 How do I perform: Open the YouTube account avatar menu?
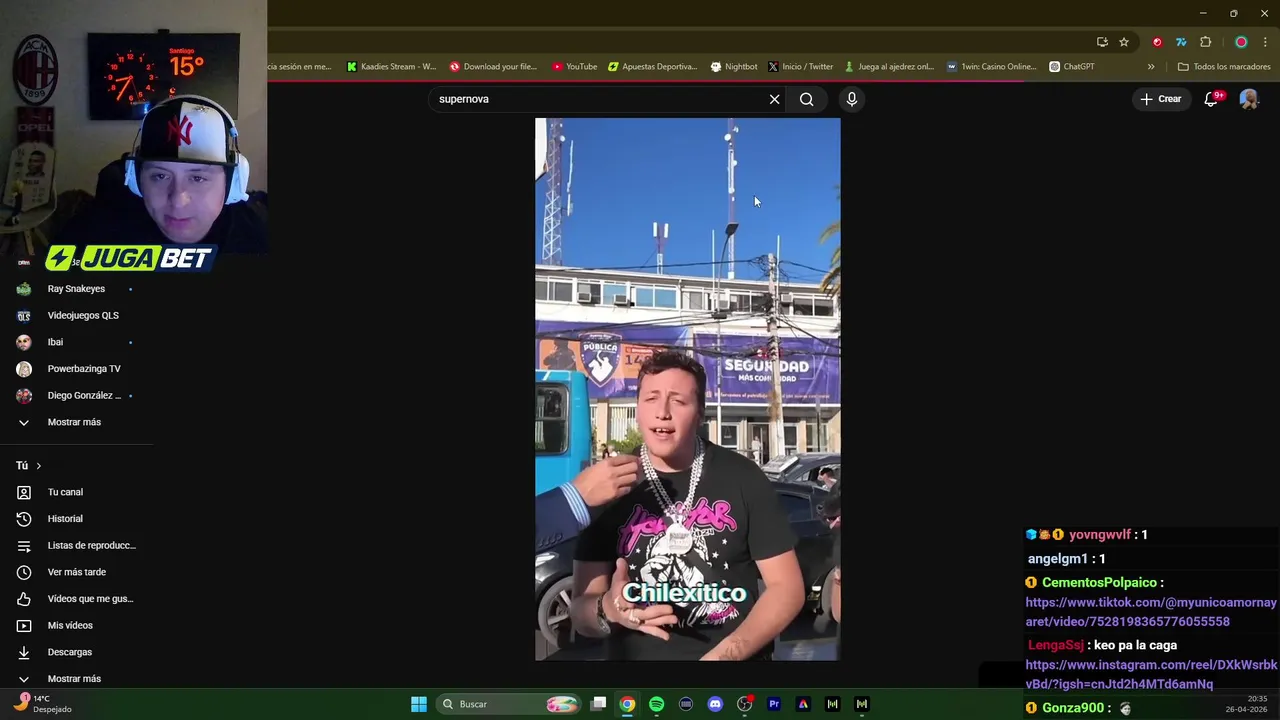coord(1248,99)
